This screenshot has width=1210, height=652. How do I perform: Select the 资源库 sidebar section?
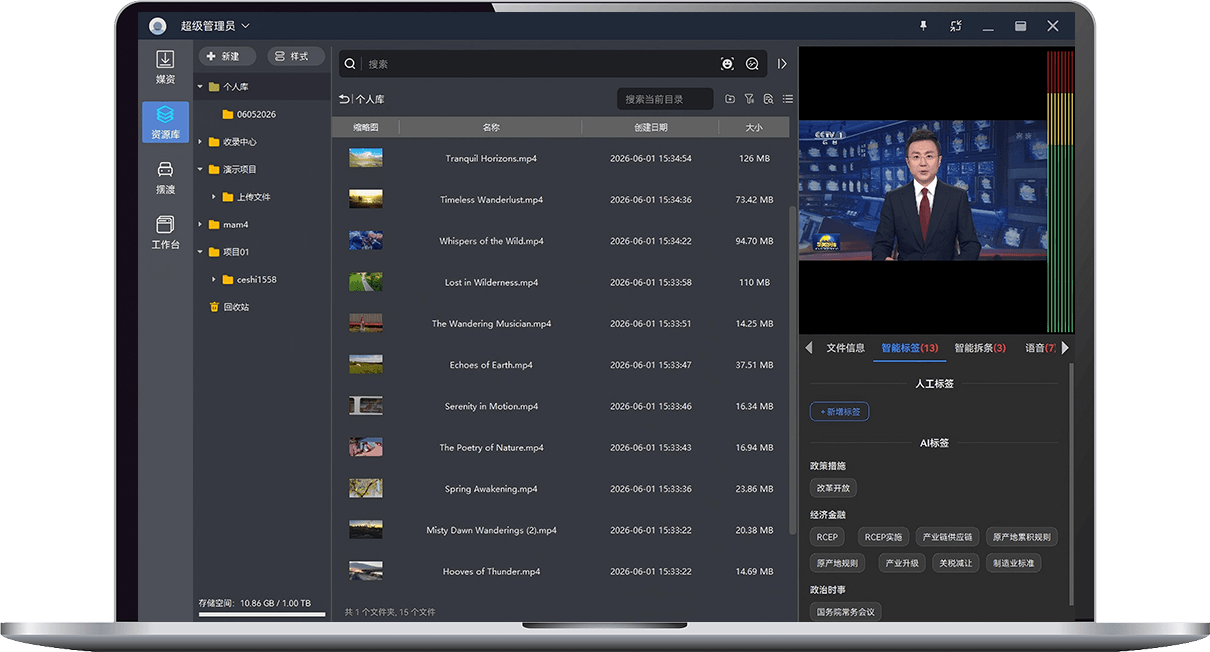[165, 121]
